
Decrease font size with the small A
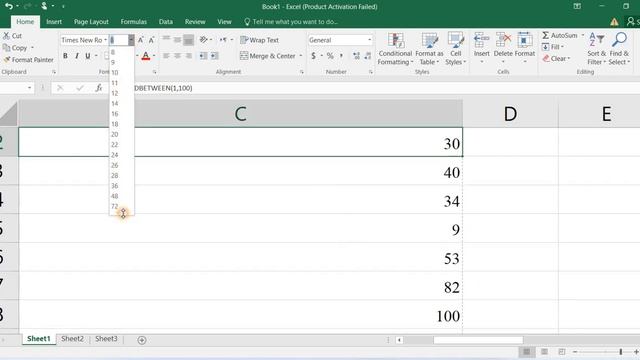tap(151, 40)
